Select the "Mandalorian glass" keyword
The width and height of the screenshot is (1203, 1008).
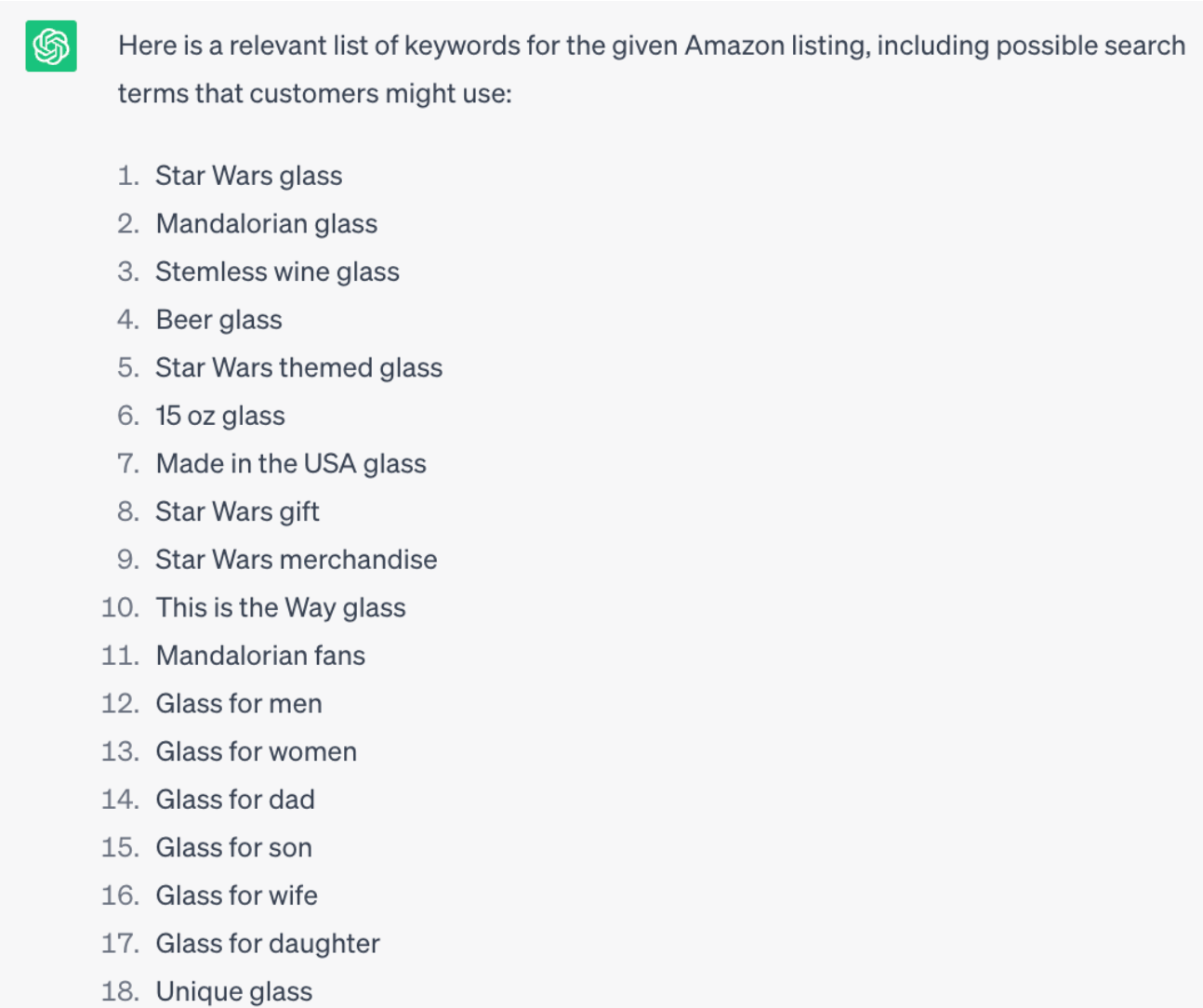[266, 224]
